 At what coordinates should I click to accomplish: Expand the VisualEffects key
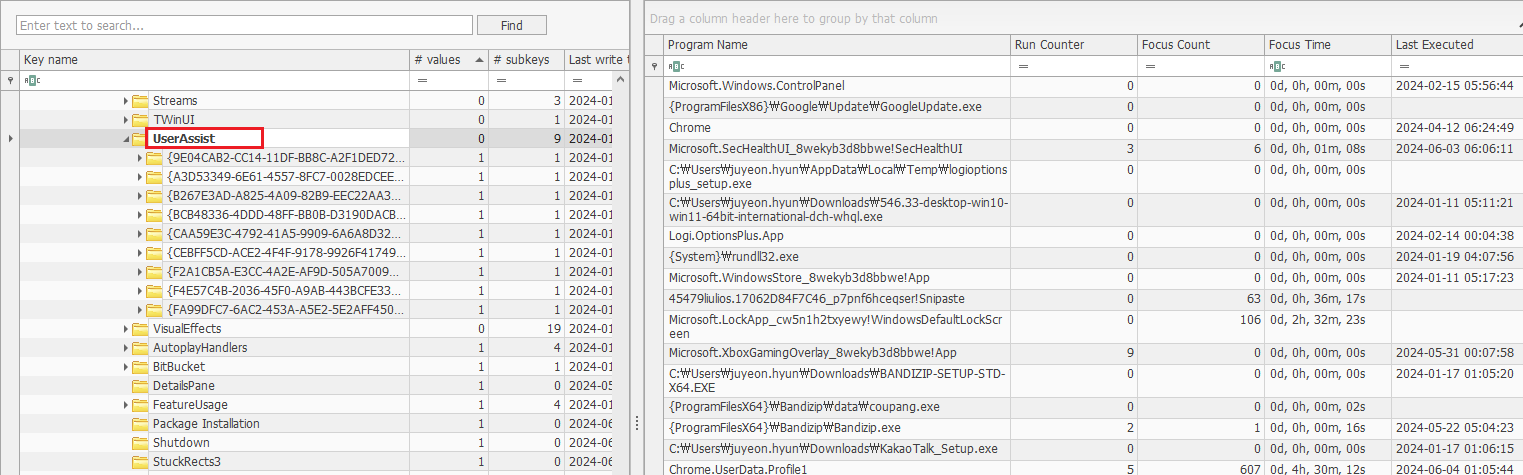click(126, 328)
